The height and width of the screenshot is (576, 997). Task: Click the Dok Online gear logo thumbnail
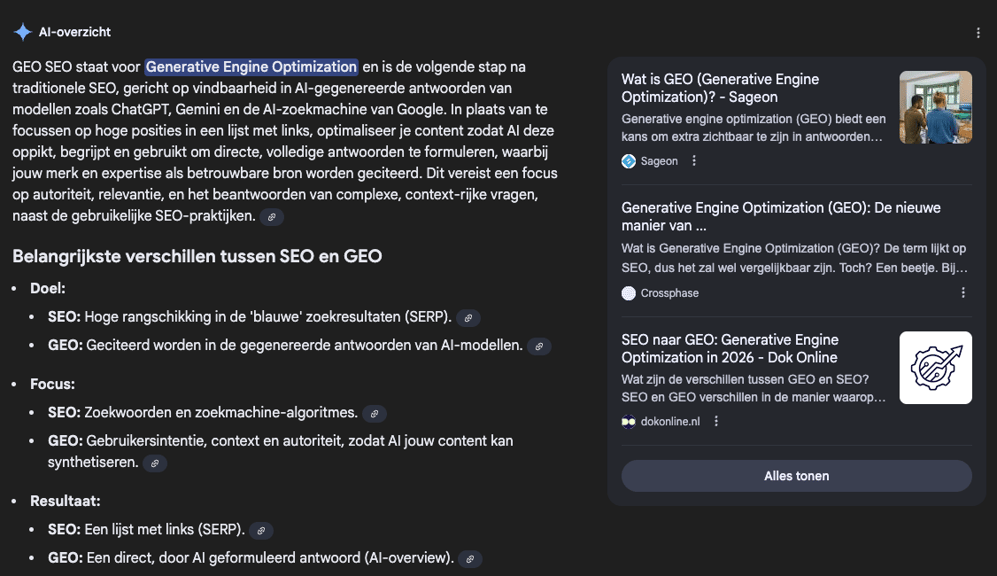(935, 368)
